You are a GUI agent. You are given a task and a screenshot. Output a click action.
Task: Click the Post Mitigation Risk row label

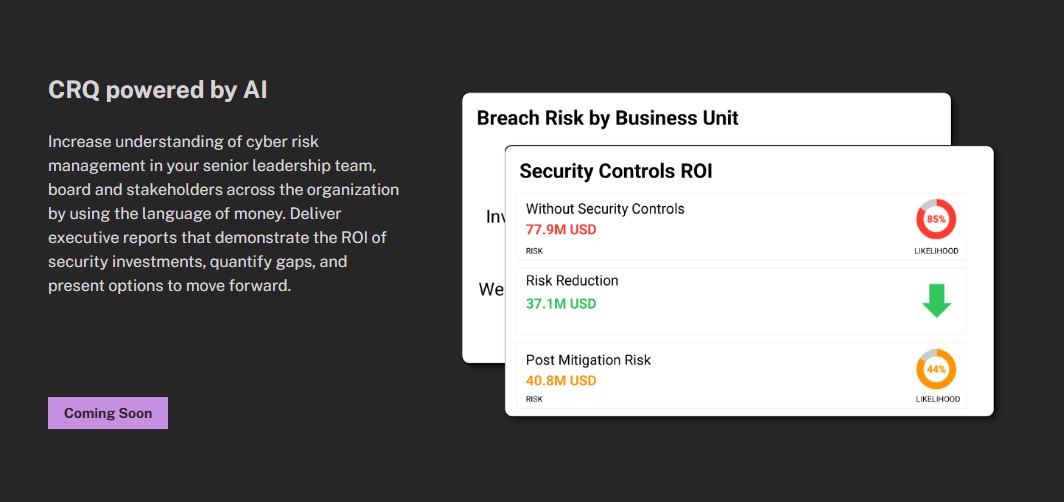point(588,360)
